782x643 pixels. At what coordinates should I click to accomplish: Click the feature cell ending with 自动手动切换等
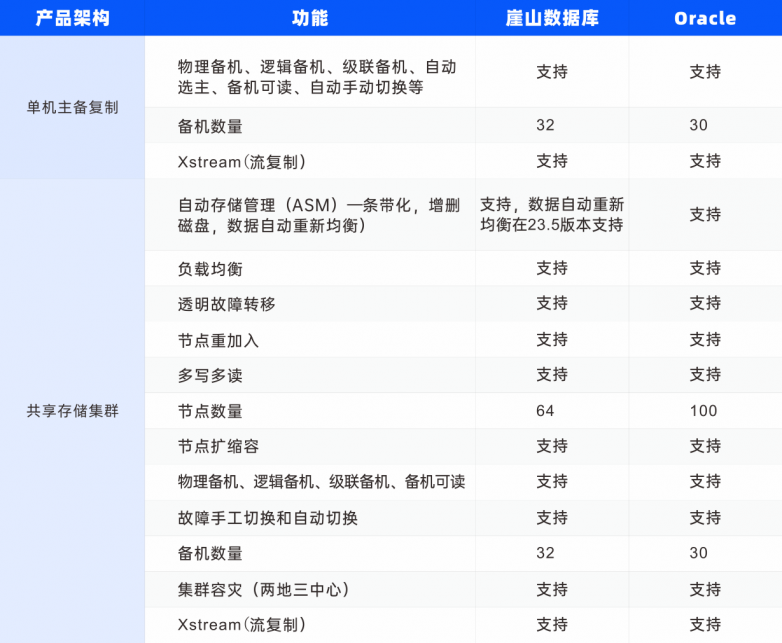pos(316,77)
